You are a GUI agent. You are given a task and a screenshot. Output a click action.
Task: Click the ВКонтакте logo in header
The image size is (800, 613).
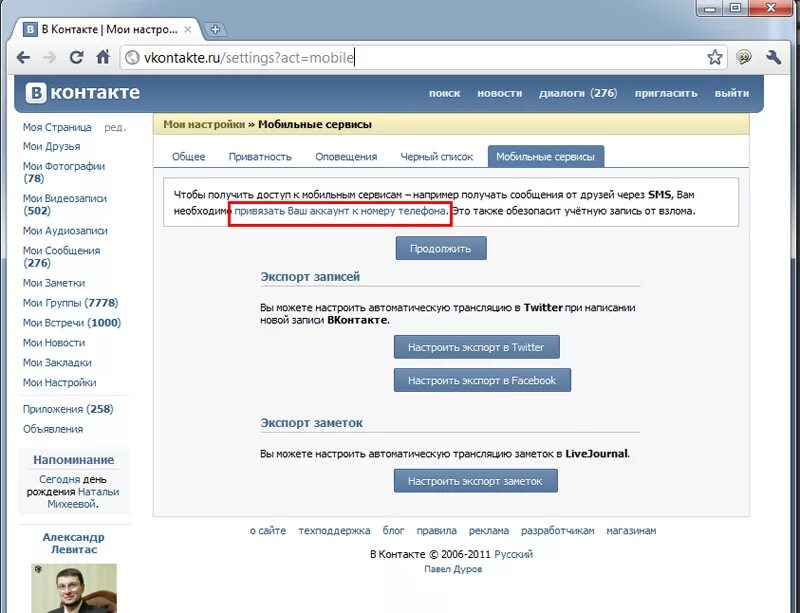coord(83,93)
